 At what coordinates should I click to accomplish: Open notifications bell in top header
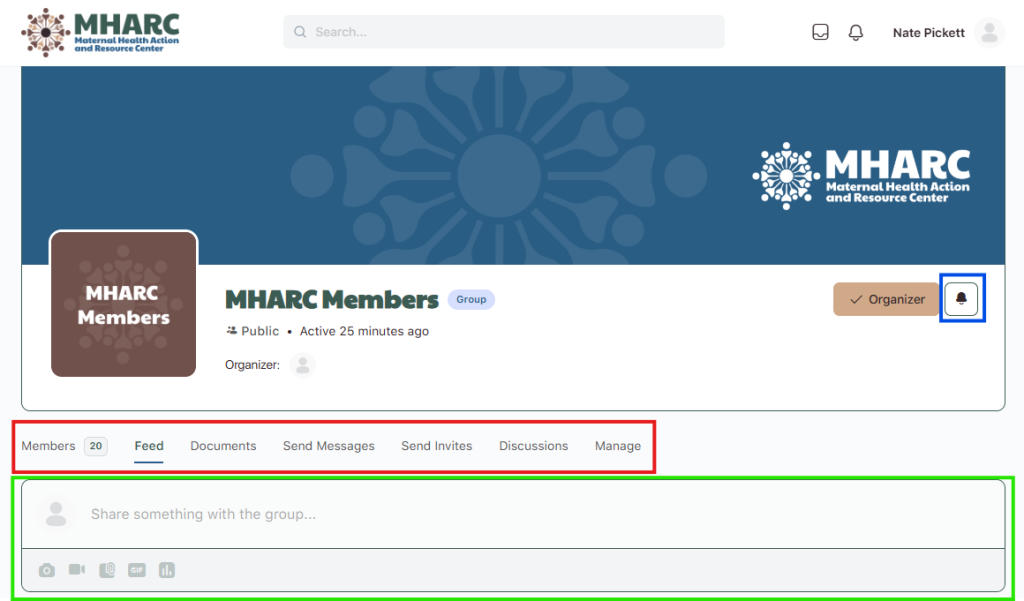(x=855, y=32)
